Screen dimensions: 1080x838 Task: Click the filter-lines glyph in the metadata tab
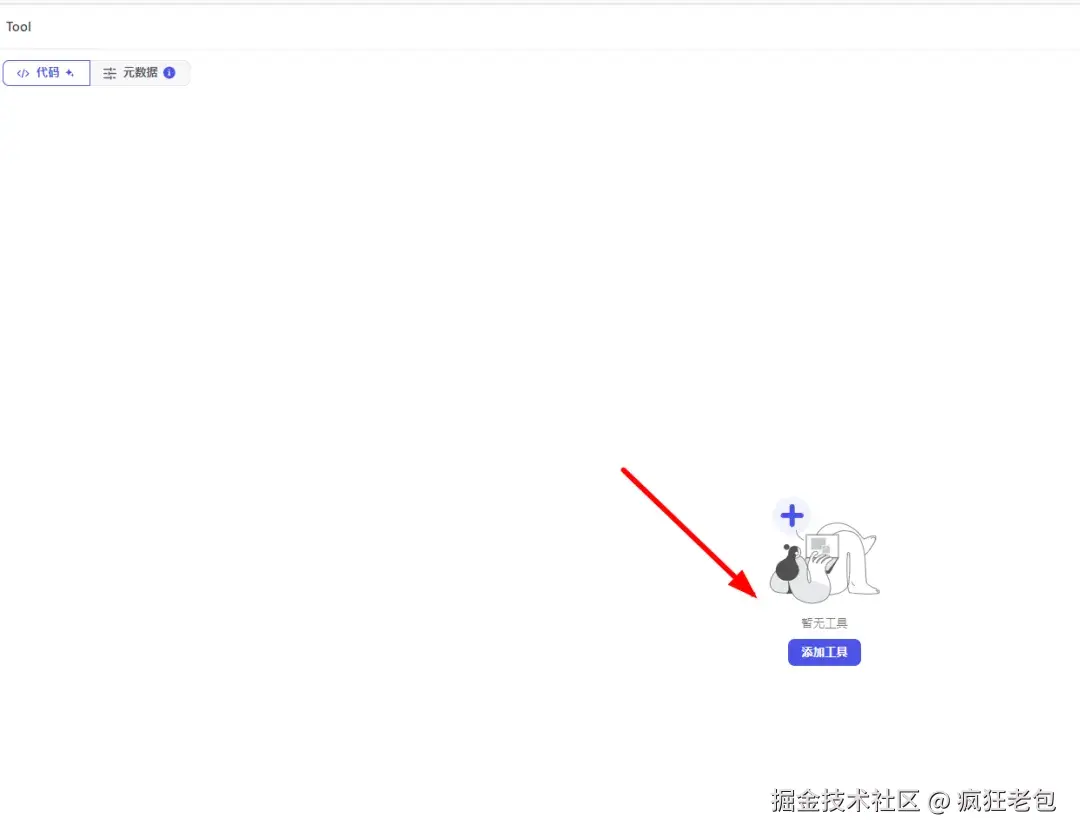[108, 73]
